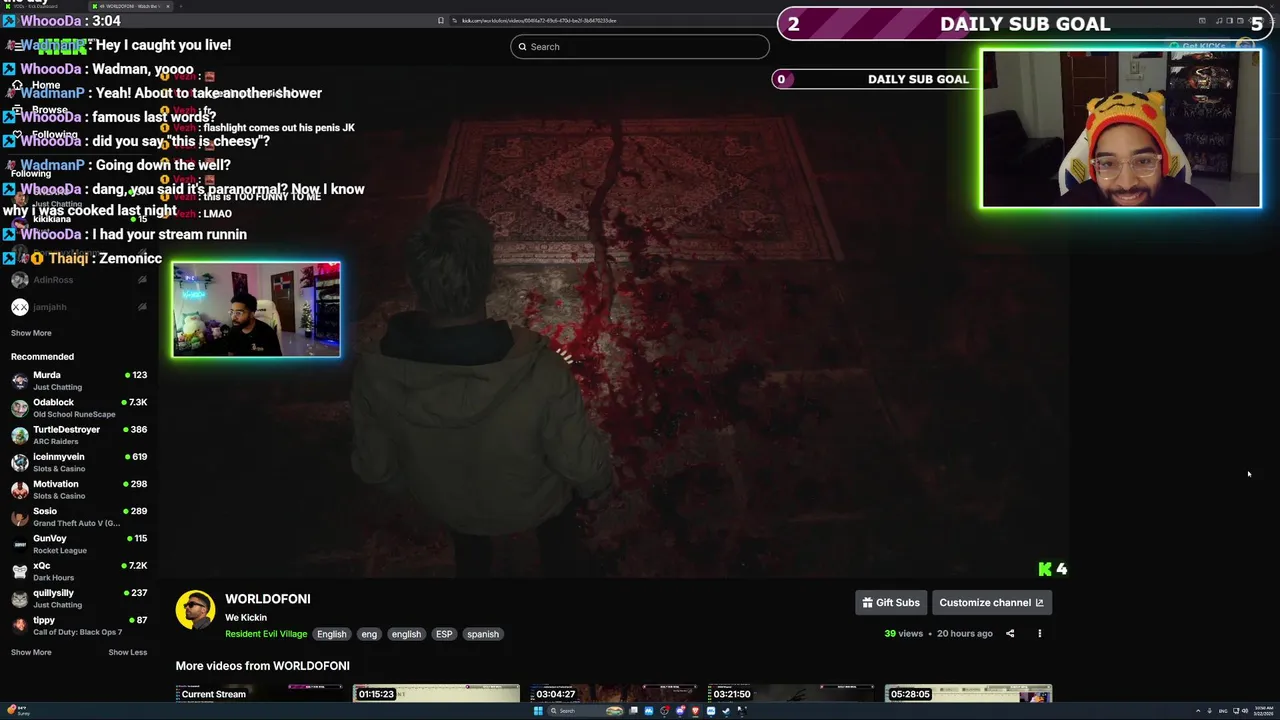Open quillysilly's avatar icon
Viewport: 1280px width, 720px height.
click(x=19, y=598)
